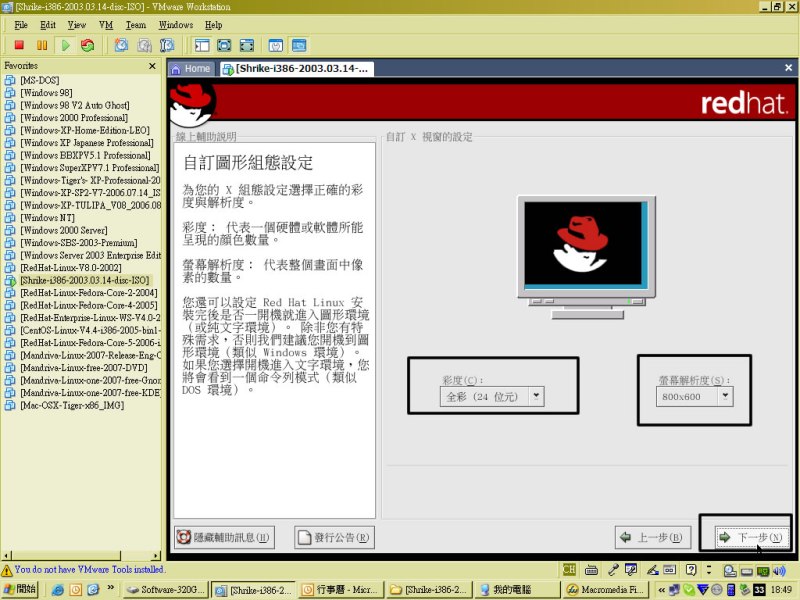Click the Favorites horizontal scrollbar left arrow
This screenshot has height=600, width=800.
click(6, 556)
